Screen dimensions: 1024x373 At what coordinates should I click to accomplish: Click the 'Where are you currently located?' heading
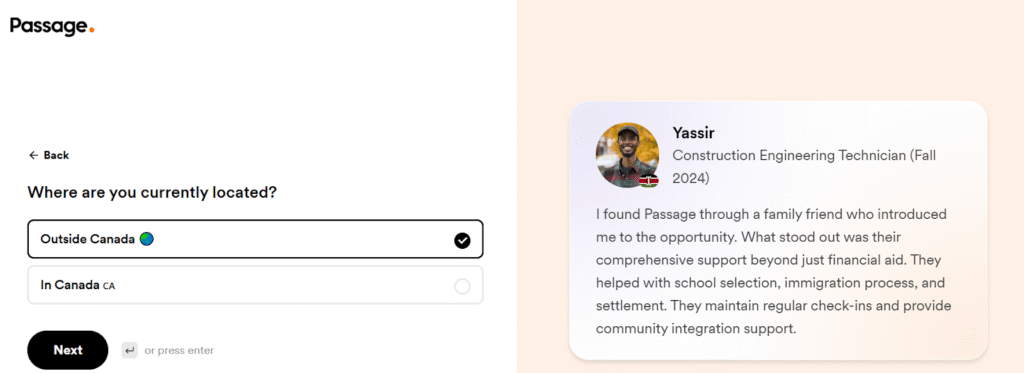click(x=152, y=193)
